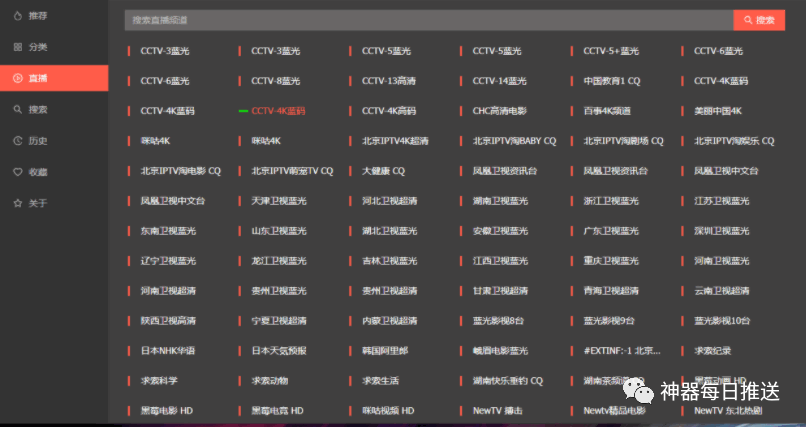Select the 东南卫视蓝光 channel
The image size is (806, 427).
point(168,231)
